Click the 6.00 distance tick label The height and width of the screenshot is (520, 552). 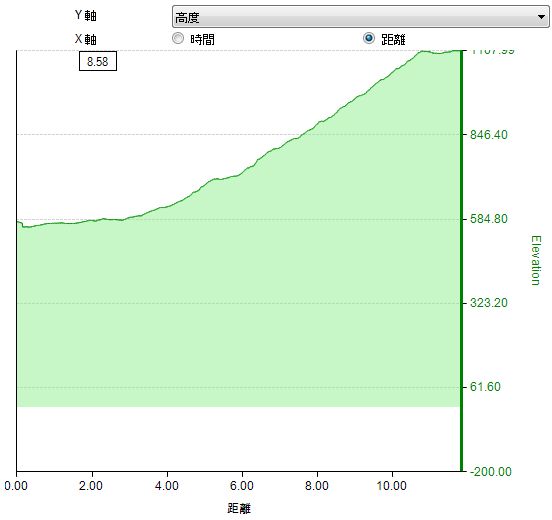click(x=242, y=486)
